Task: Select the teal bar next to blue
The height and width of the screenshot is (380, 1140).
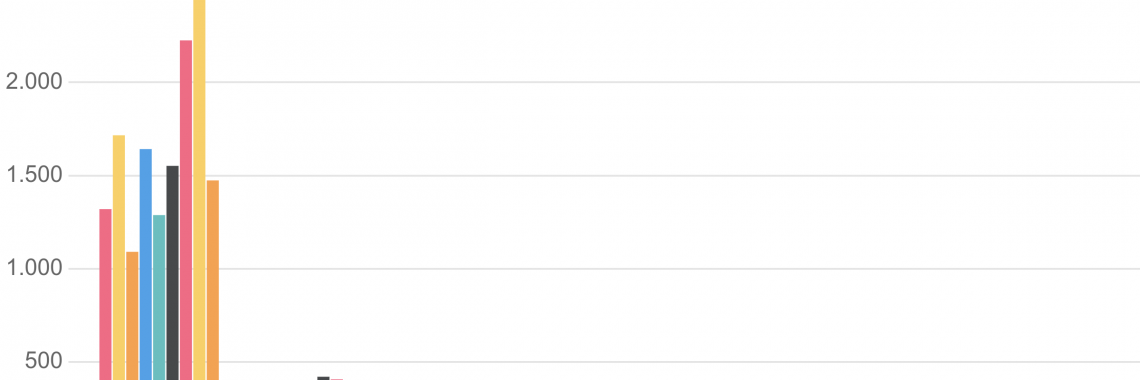Action: (x=159, y=297)
